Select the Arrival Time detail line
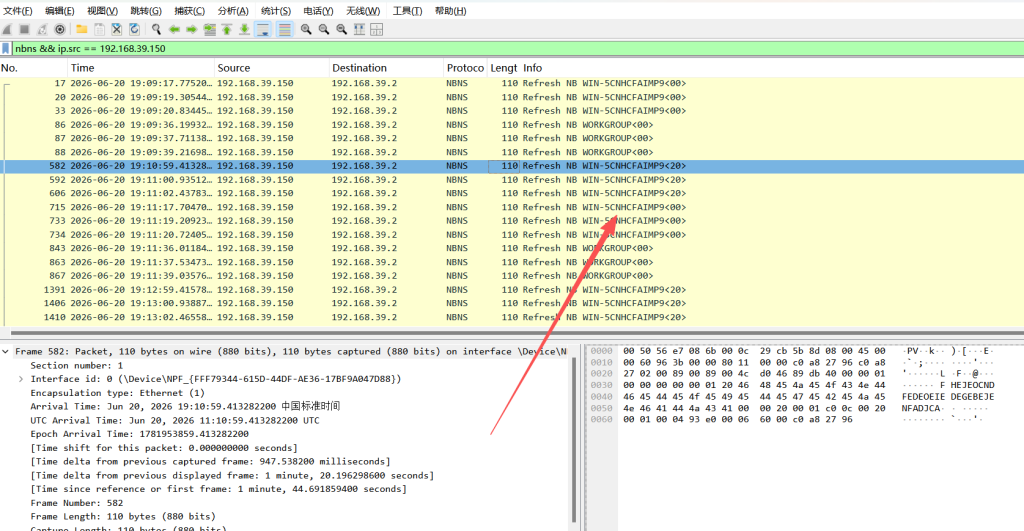This screenshot has height=531, width=1024. pos(185,406)
